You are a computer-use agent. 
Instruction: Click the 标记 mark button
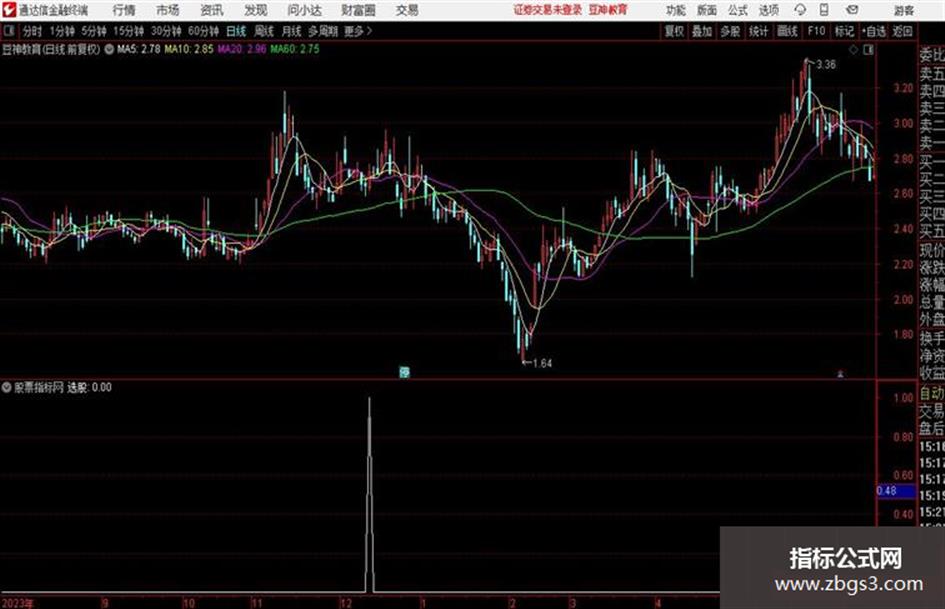(x=844, y=31)
